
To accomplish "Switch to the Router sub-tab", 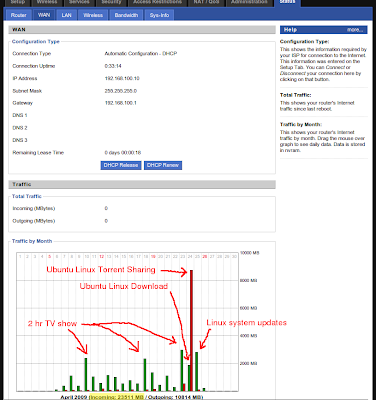I will click(19, 15).
